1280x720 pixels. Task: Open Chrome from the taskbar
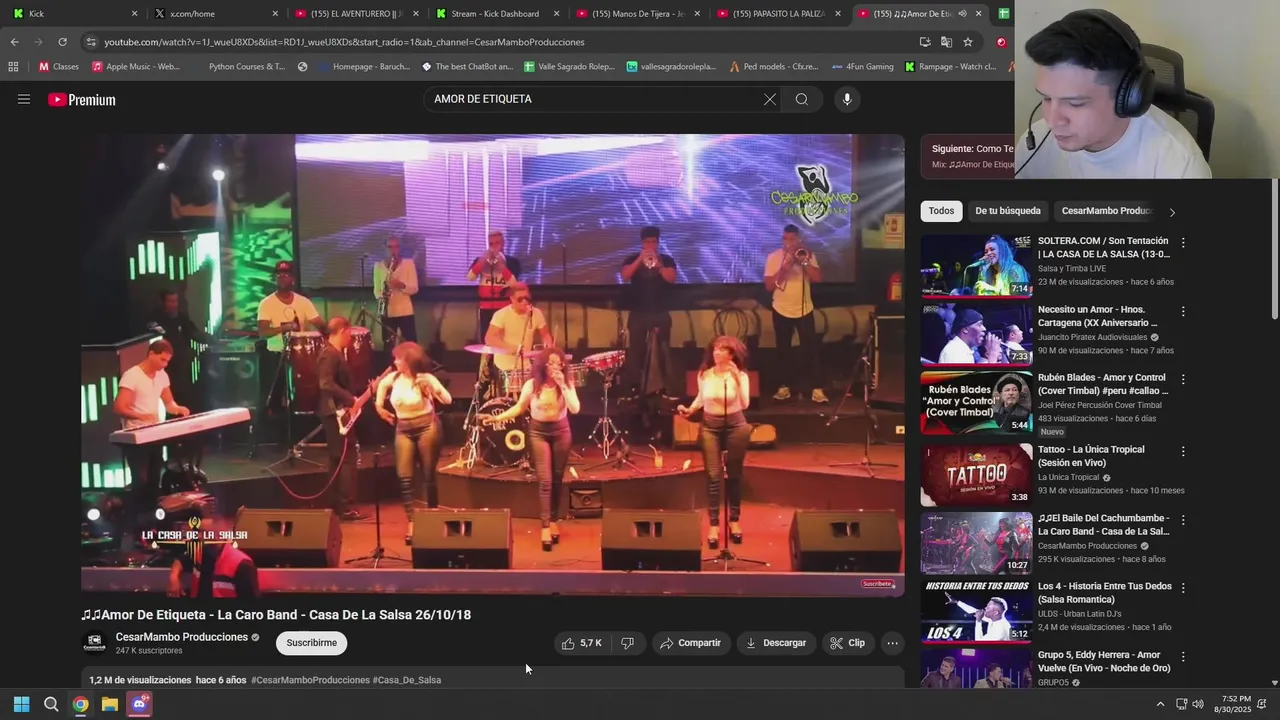coord(80,704)
